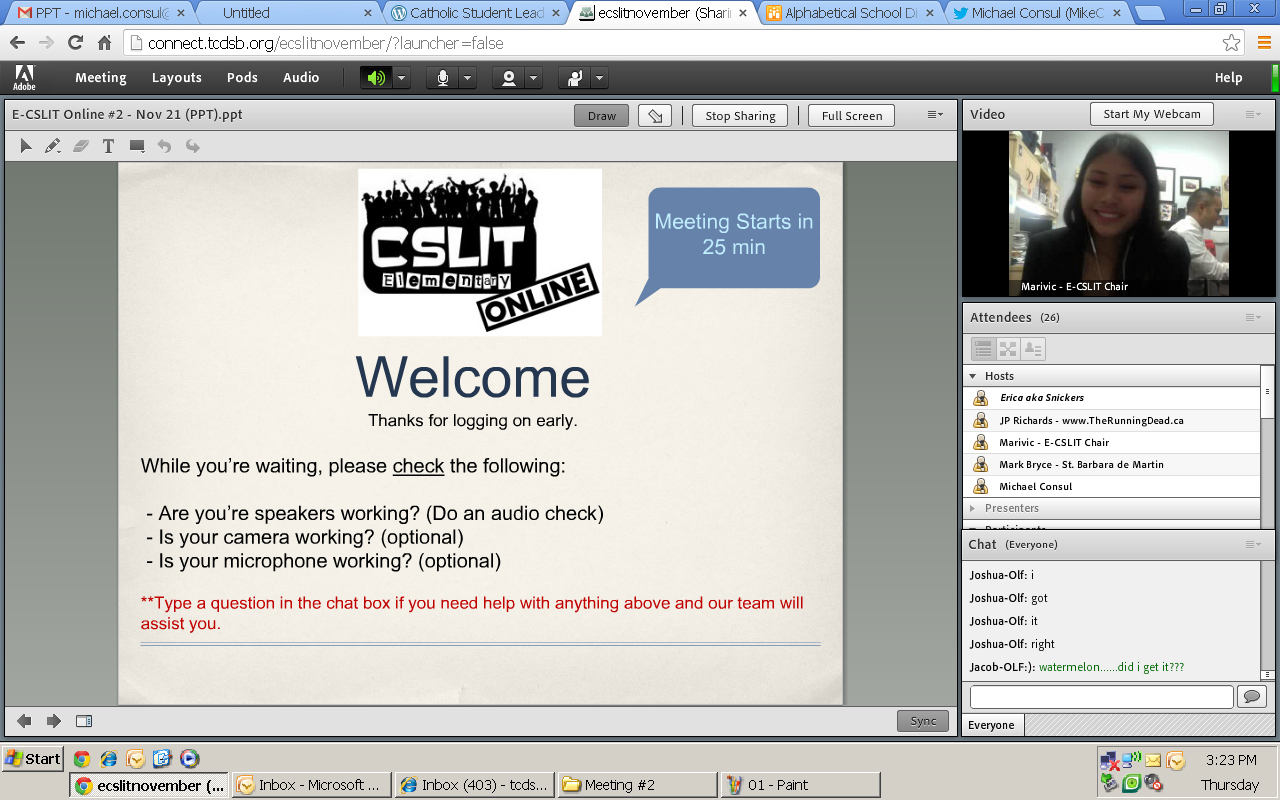Open the Layouts menu
The height and width of the screenshot is (800, 1280).
pyautogui.click(x=176, y=78)
